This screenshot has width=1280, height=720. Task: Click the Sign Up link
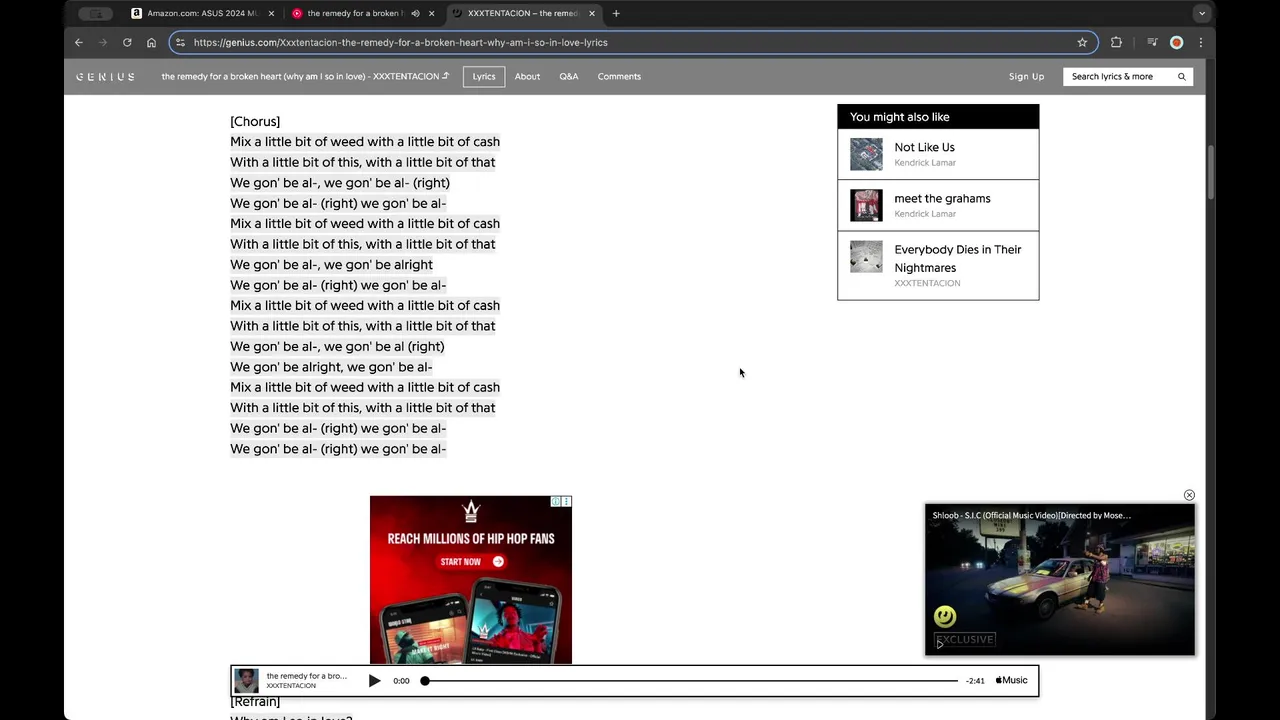click(1026, 76)
